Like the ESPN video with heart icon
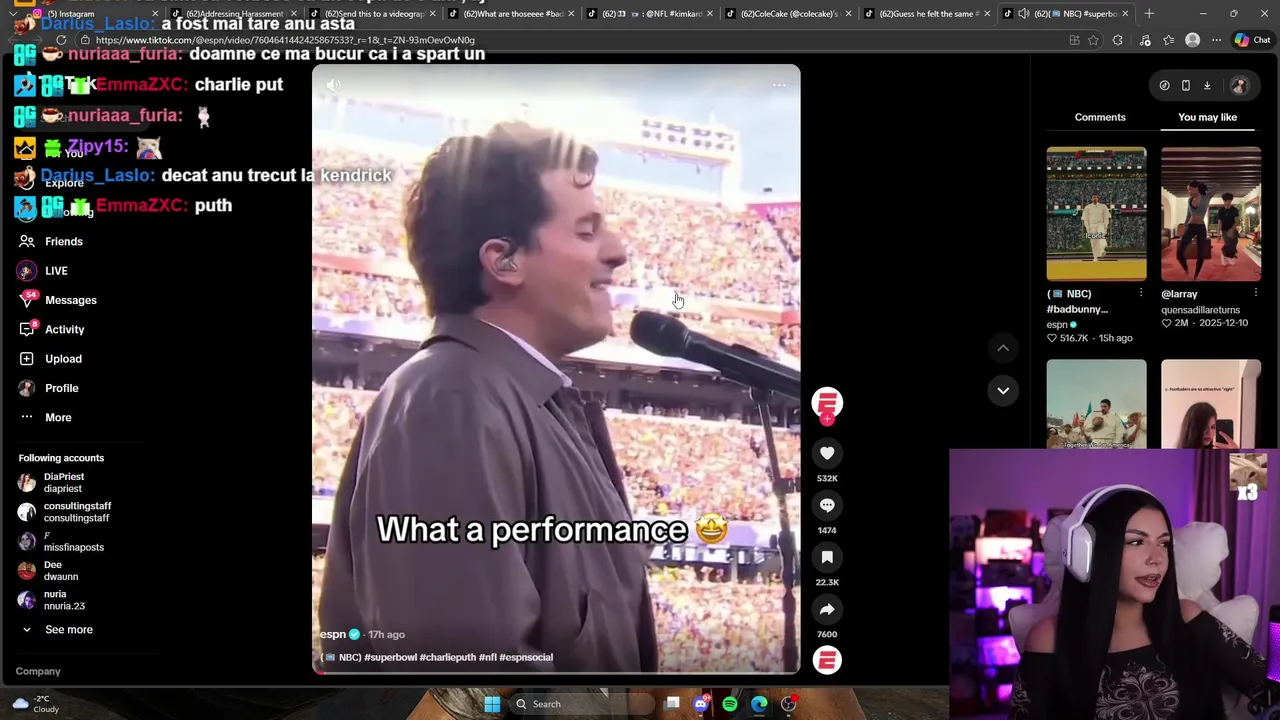 pyautogui.click(x=827, y=454)
